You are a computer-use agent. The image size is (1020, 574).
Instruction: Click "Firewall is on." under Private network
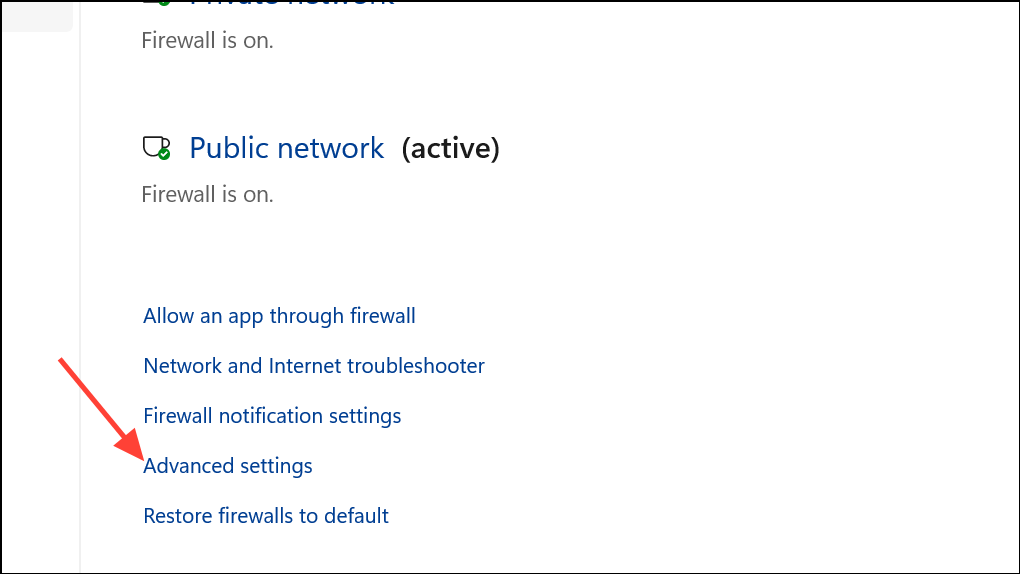coord(208,40)
